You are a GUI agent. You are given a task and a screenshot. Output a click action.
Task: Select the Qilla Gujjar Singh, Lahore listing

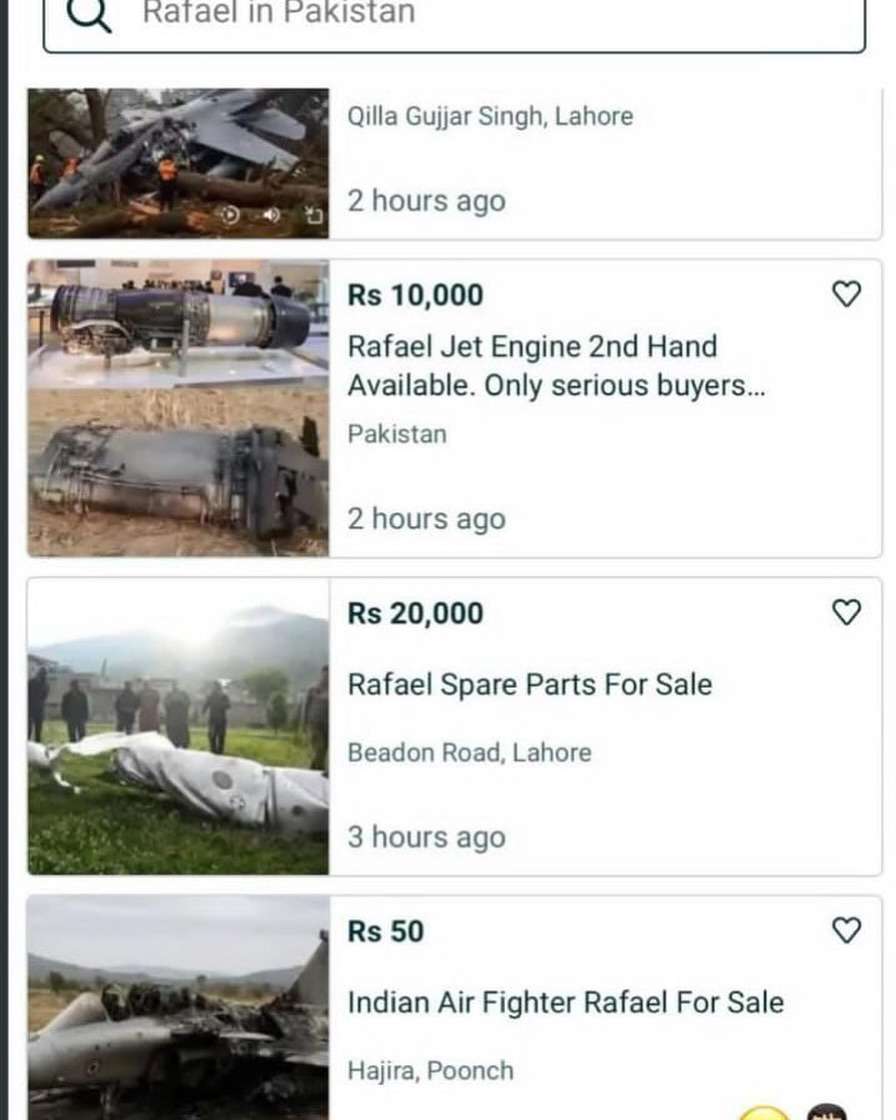(x=490, y=116)
